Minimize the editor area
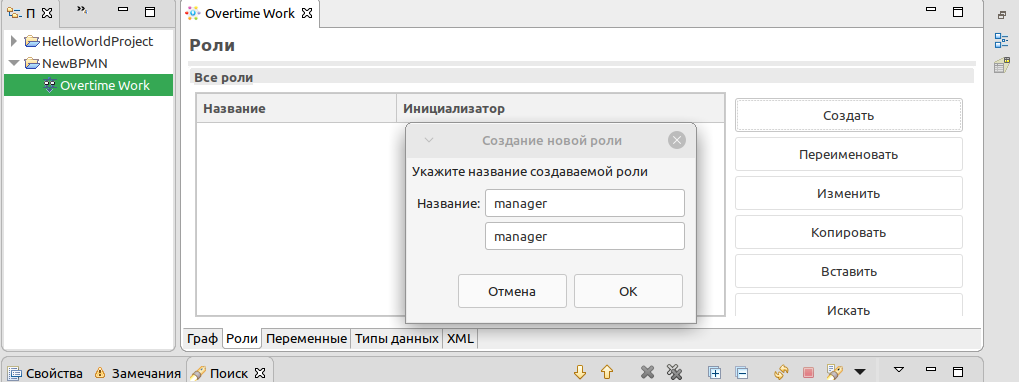This screenshot has height=382, width=1019. (x=931, y=10)
